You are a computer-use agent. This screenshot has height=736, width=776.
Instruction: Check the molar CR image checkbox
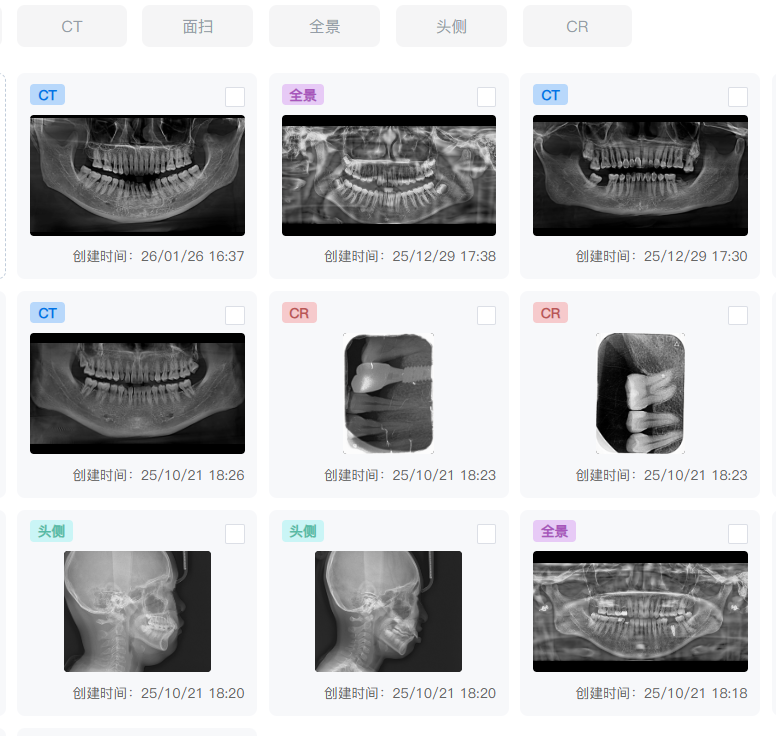tap(738, 315)
